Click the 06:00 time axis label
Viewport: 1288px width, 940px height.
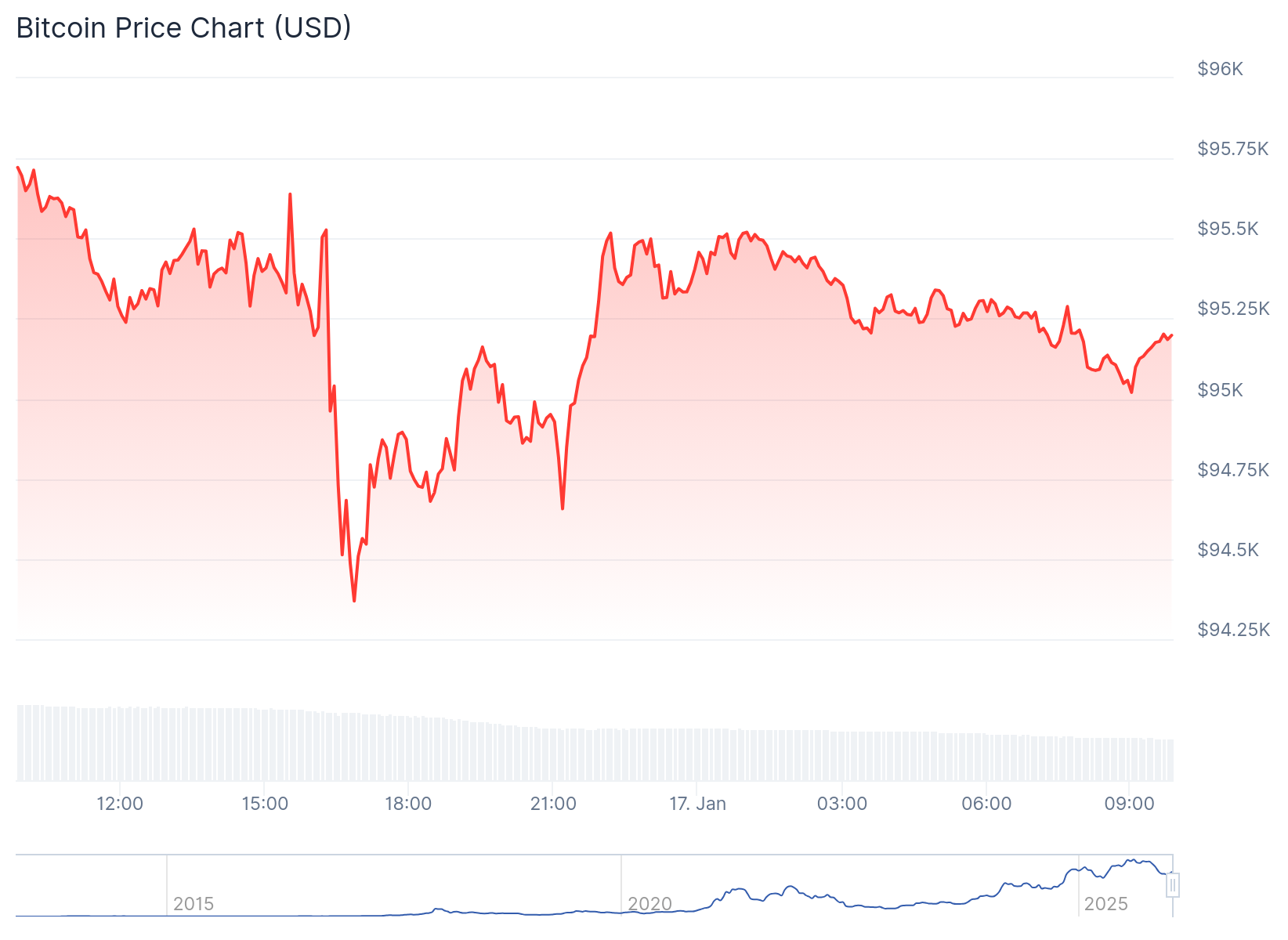(x=986, y=804)
